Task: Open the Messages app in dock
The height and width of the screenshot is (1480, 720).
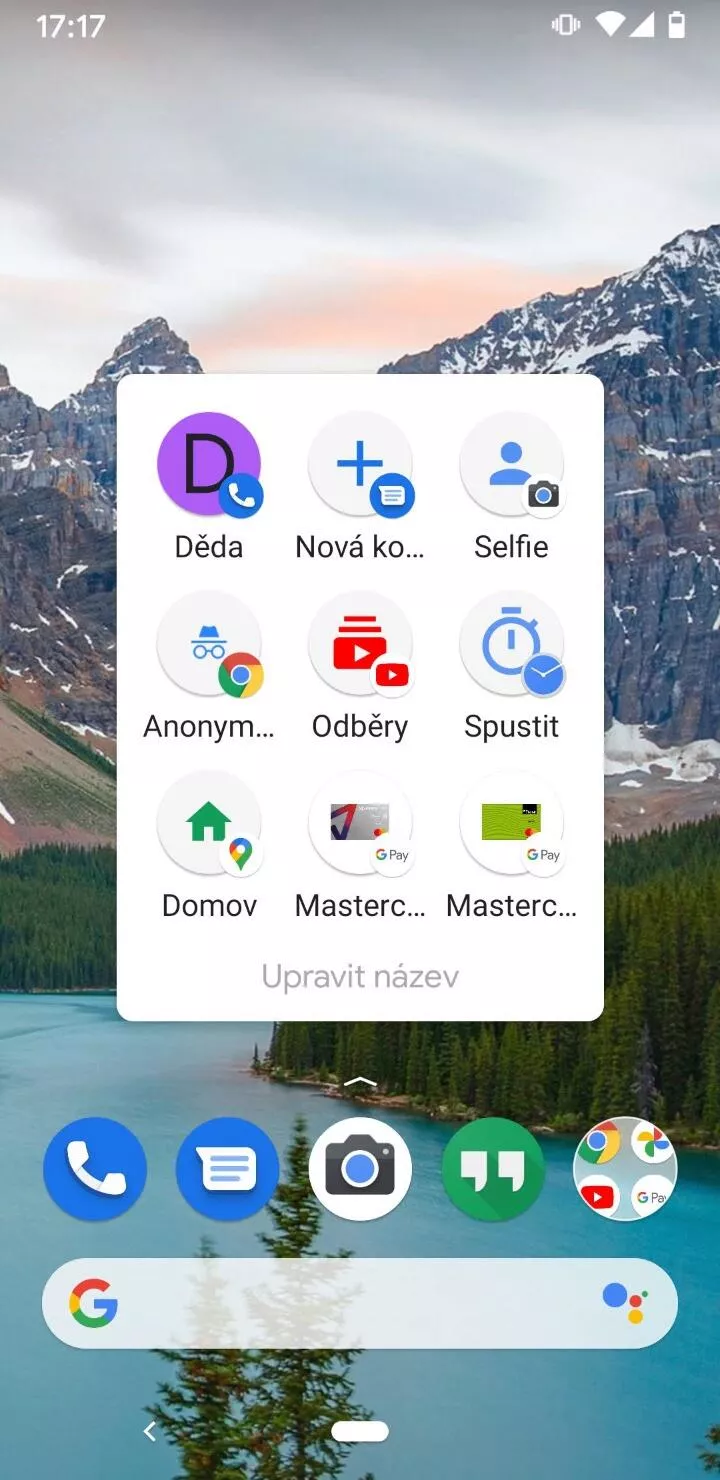Action: click(x=227, y=1169)
